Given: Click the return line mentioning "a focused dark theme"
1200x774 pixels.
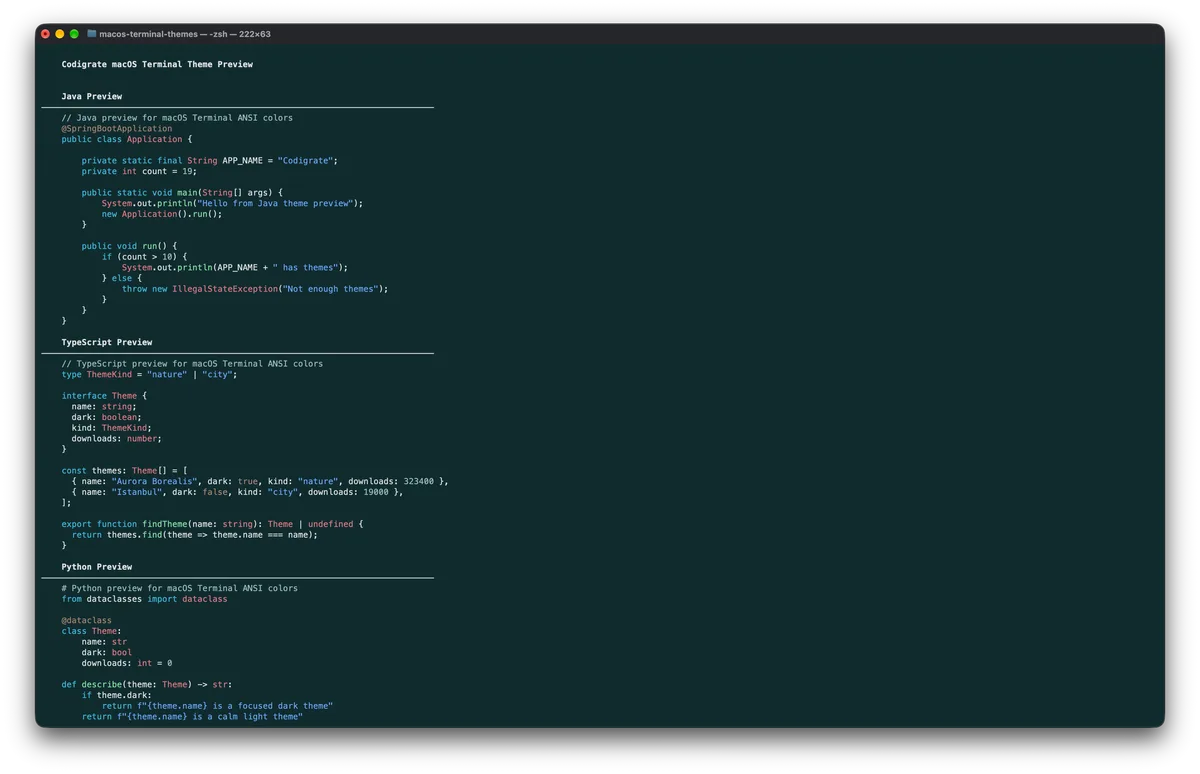Looking at the screenshot, I should [x=217, y=706].
